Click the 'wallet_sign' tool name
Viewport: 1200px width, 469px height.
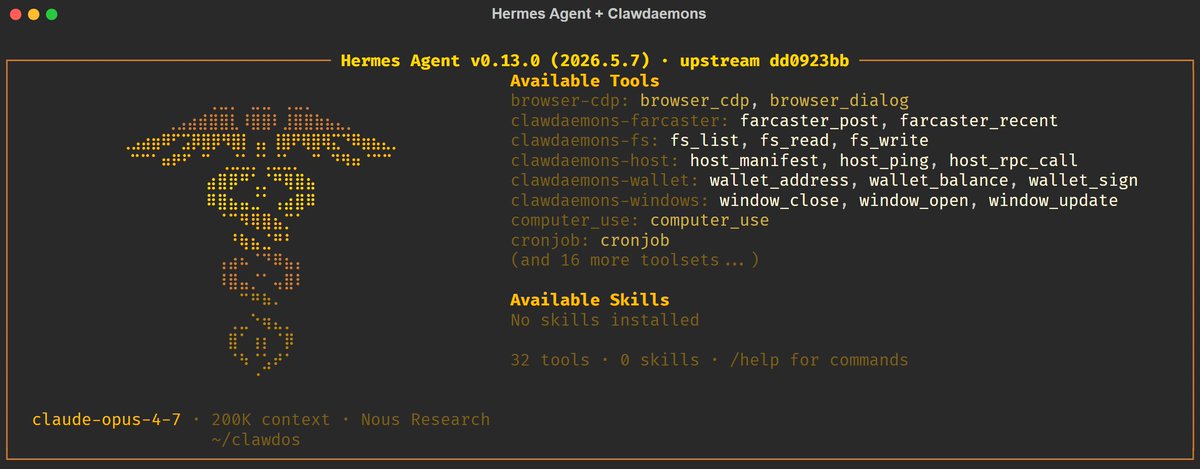1084,181
